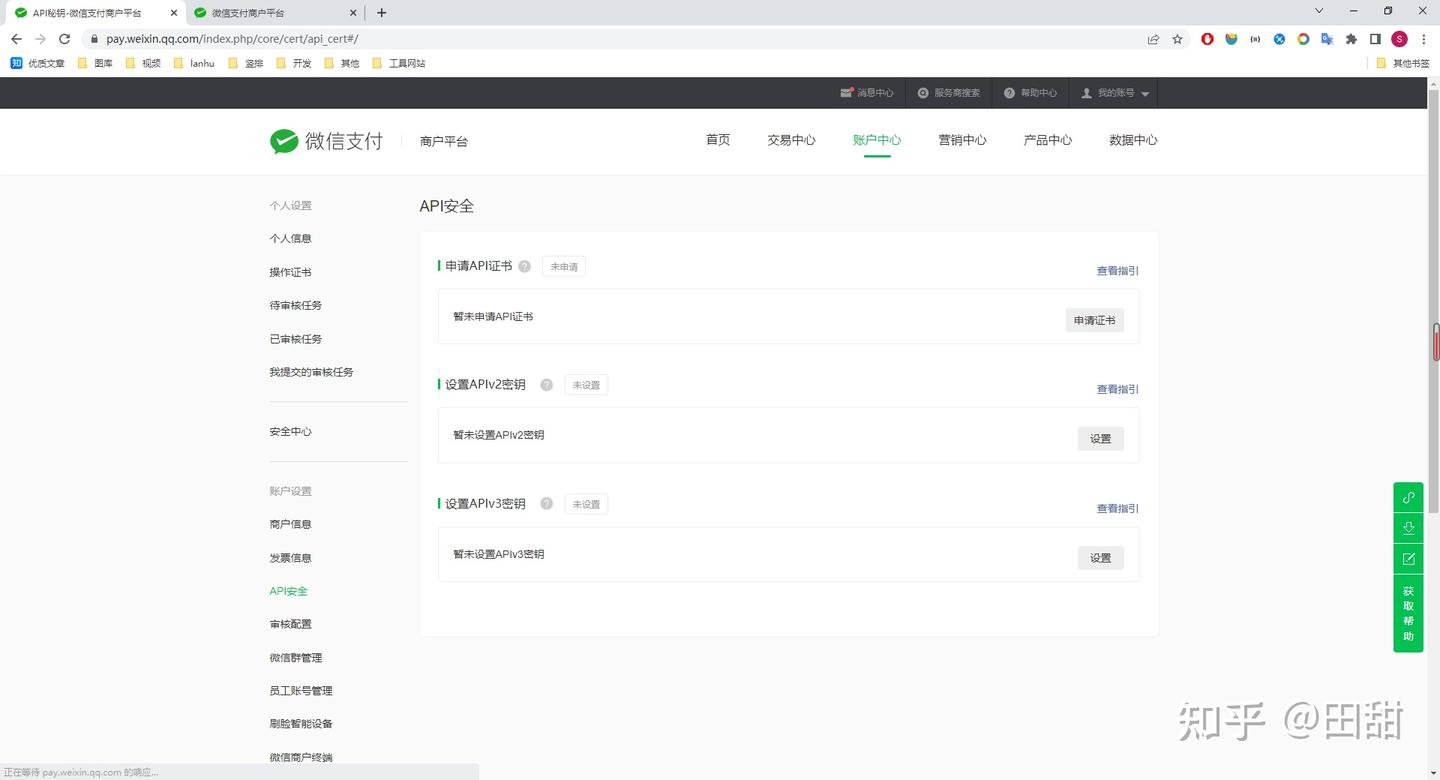This screenshot has width=1440, height=780.
Task: Open 消息中心 in the top bar
Action: pyautogui.click(x=867, y=93)
